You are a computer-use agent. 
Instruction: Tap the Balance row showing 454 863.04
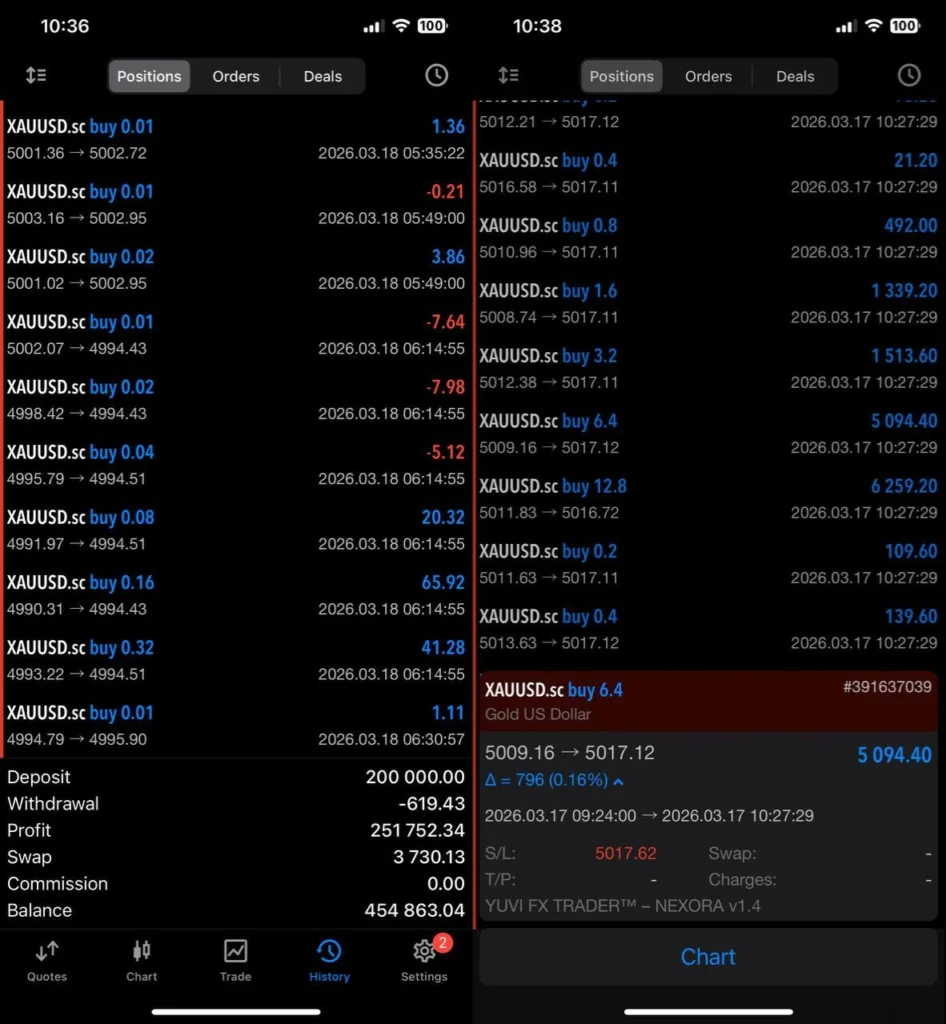pyautogui.click(x=236, y=910)
